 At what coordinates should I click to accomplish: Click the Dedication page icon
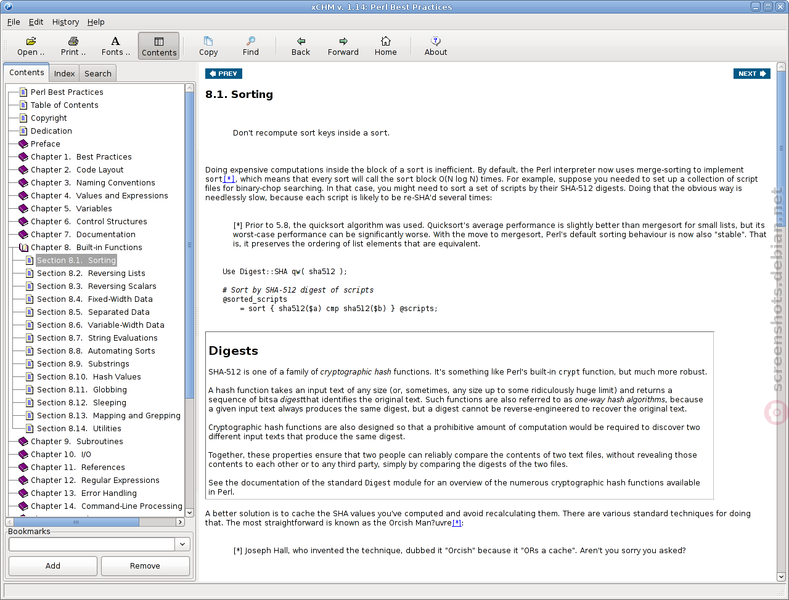pos(23,131)
